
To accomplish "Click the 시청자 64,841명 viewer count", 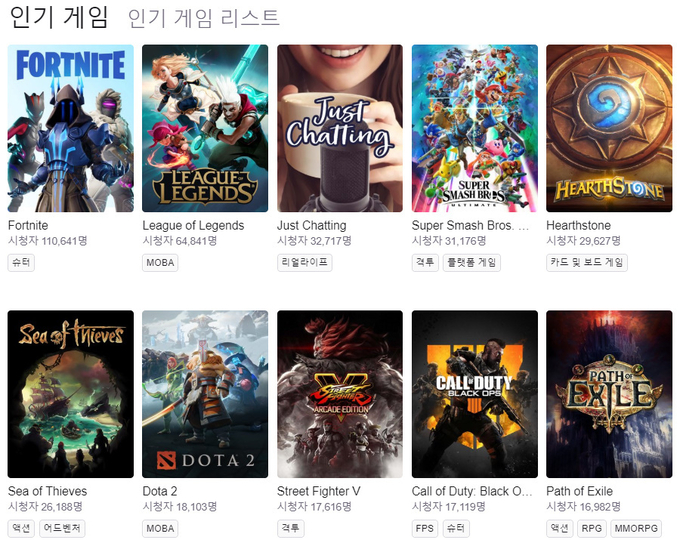I will 180,241.
